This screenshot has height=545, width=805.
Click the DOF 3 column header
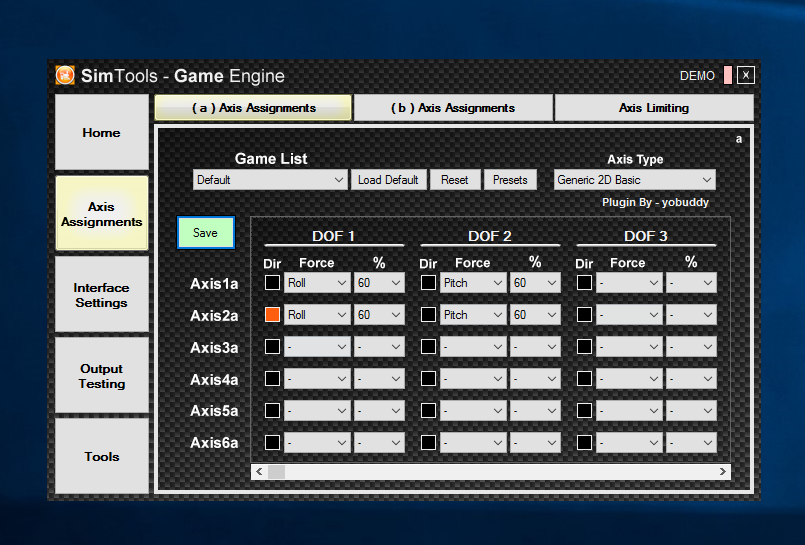pyautogui.click(x=645, y=236)
